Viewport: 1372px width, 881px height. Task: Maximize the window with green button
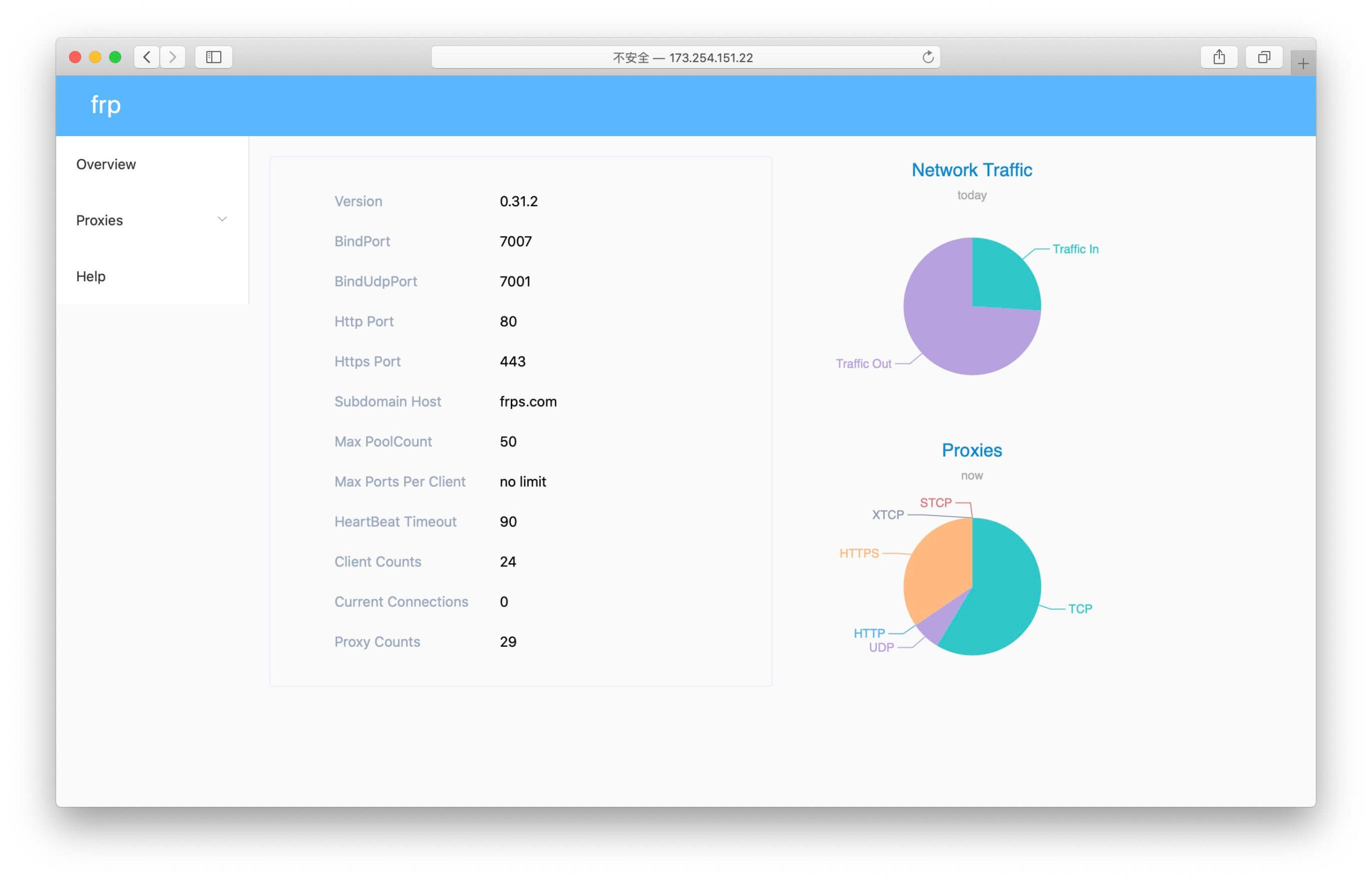tap(115, 57)
